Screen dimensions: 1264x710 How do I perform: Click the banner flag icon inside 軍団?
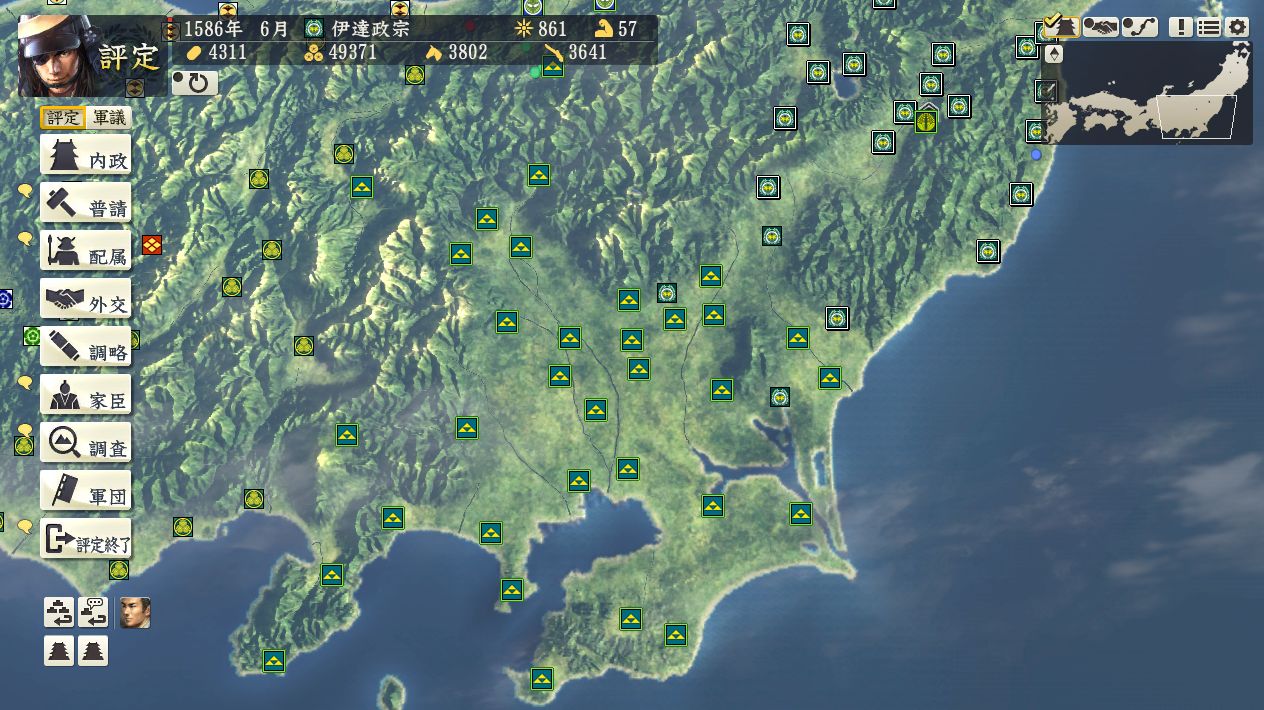pyautogui.click(x=64, y=491)
